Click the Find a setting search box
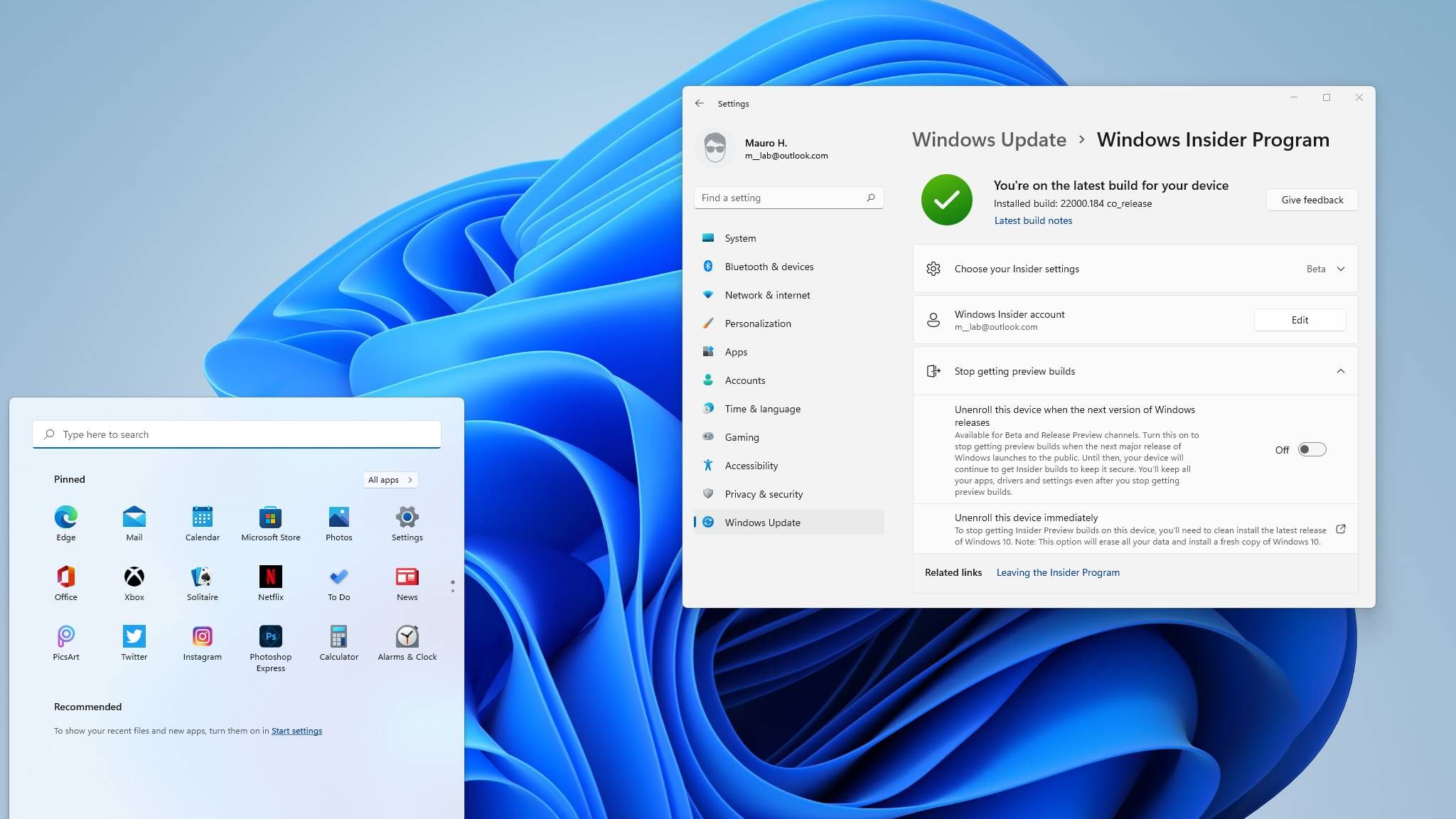The image size is (1456, 819). point(782,198)
